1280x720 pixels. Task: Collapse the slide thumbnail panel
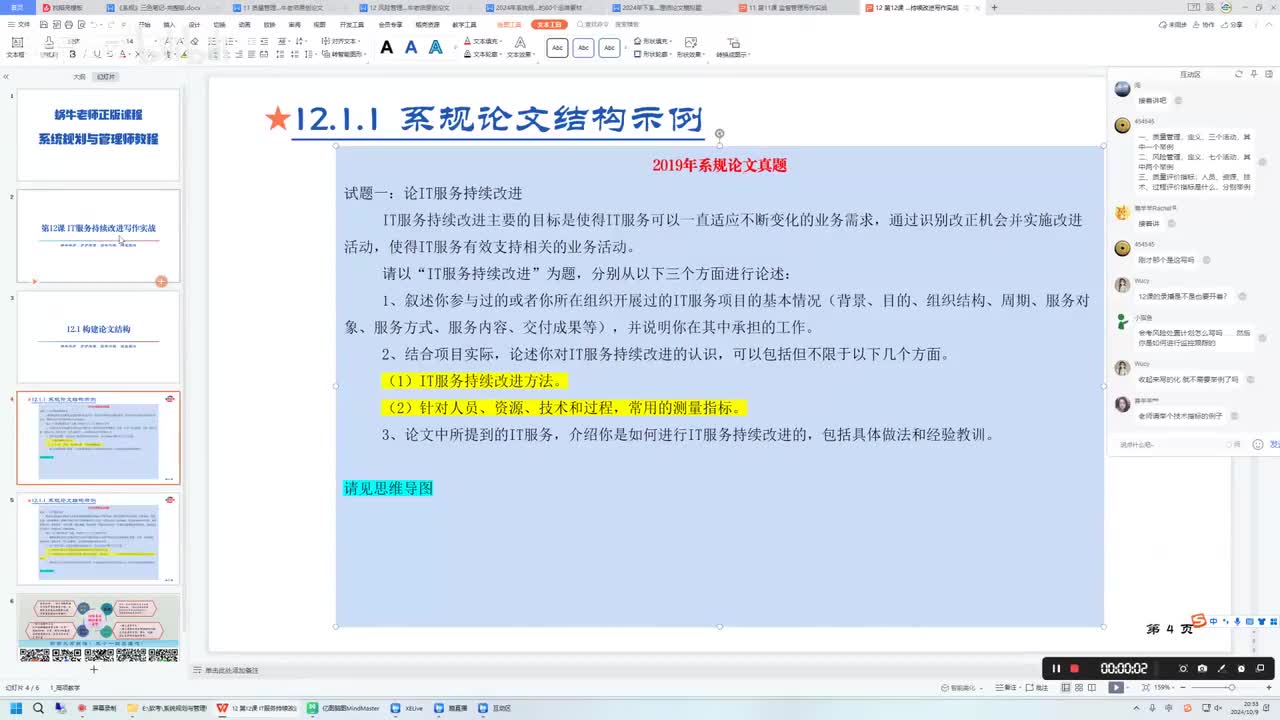coord(6,77)
